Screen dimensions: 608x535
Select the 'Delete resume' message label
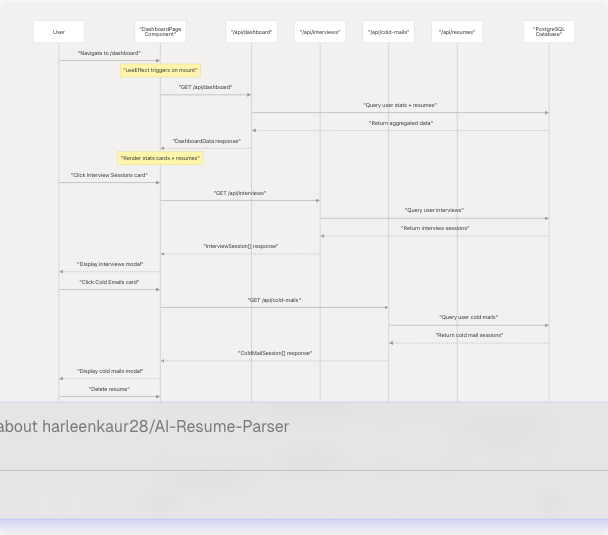pyautogui.click(x=109, y=389)
